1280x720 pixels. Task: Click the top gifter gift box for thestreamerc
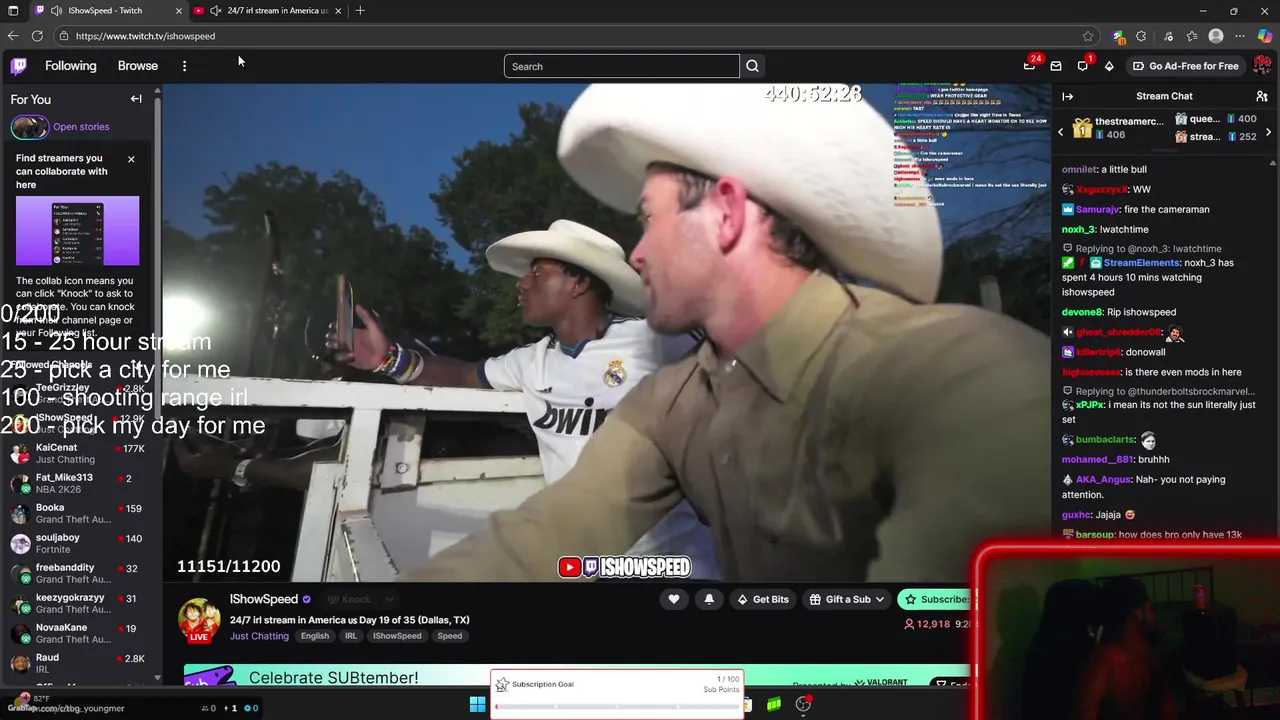pyautogui.click(x=1082, y=127)
